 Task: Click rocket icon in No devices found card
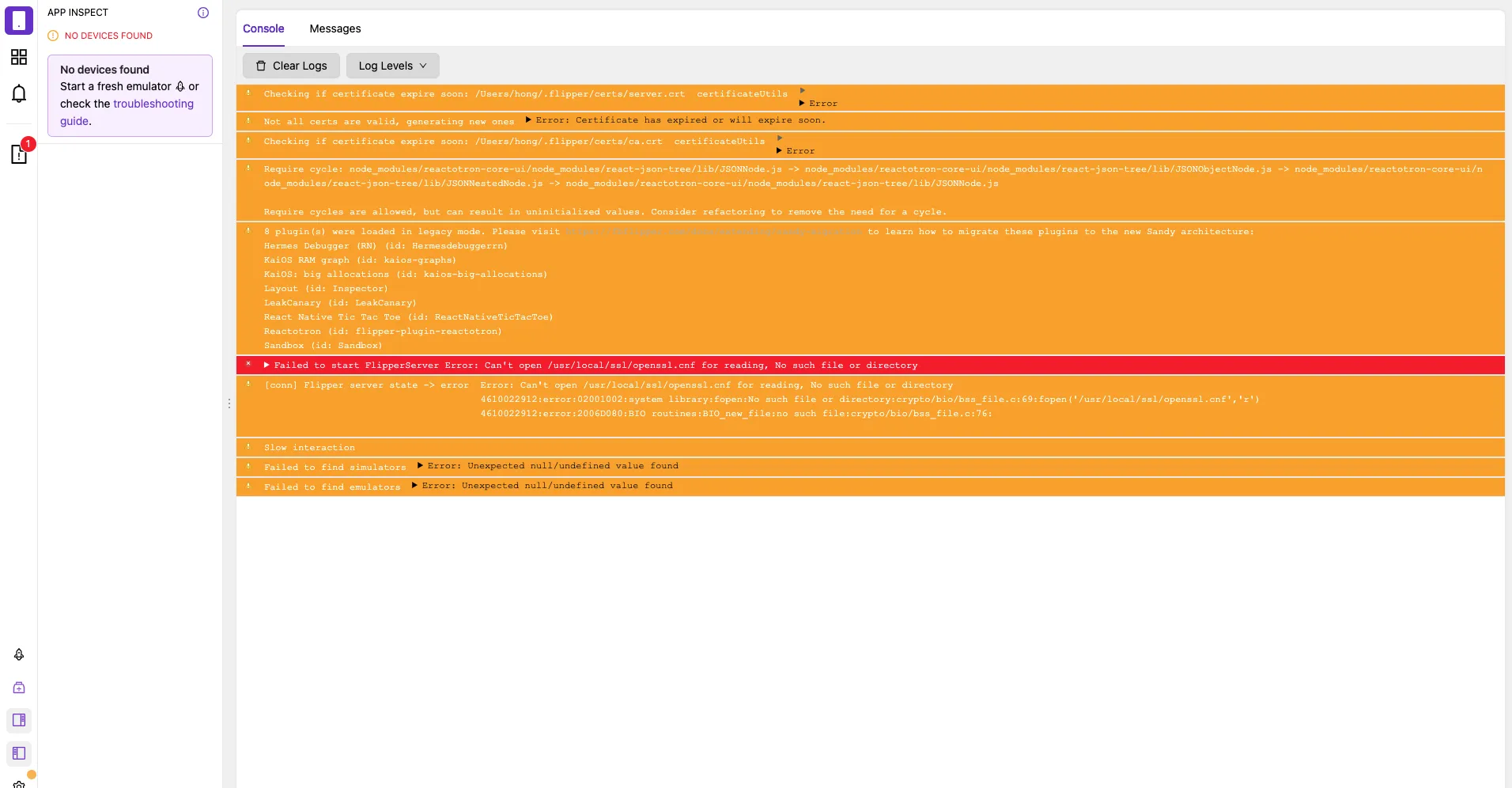180,86
